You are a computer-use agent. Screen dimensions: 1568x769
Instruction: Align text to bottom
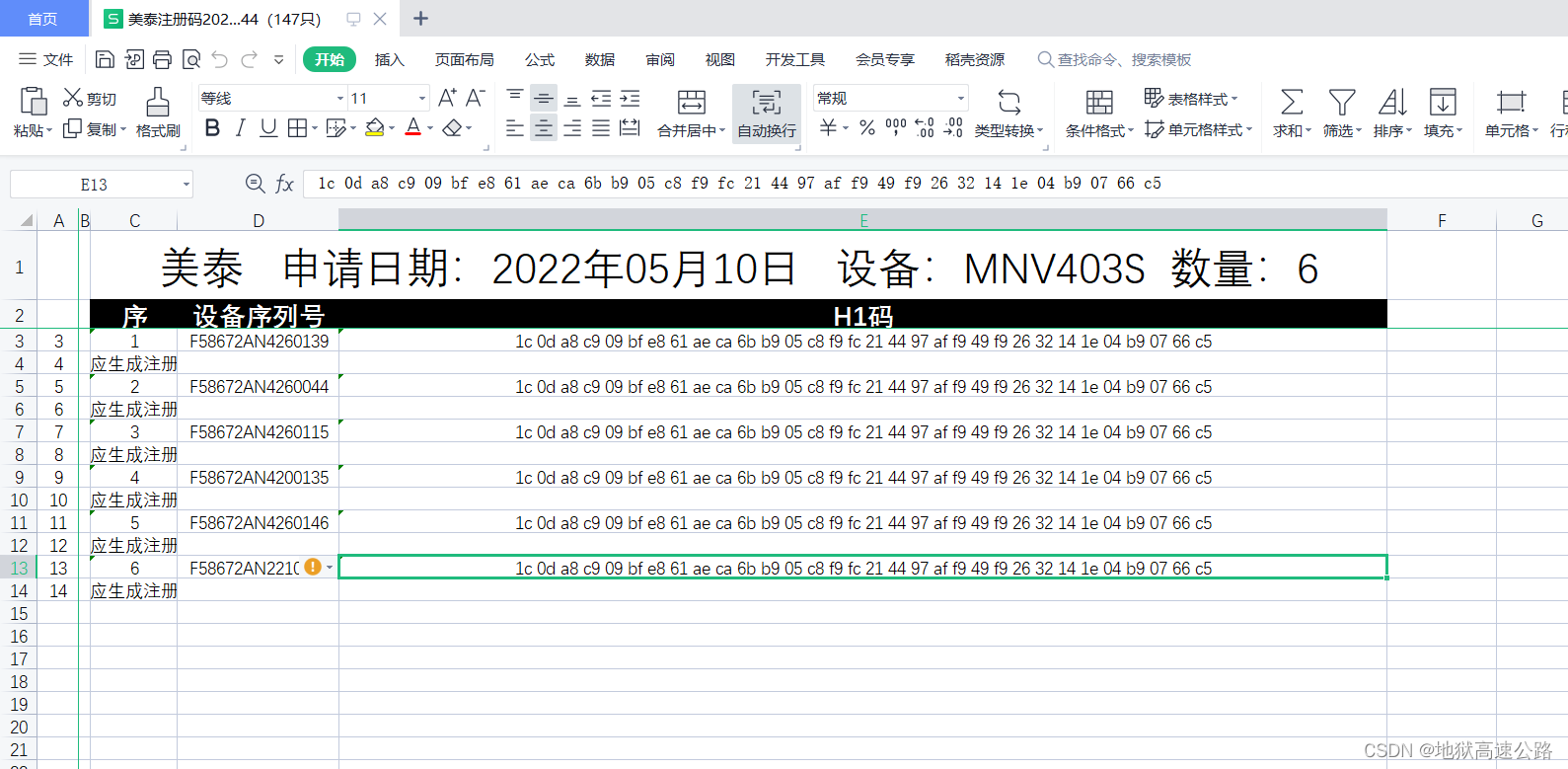[x=572, y=99]
